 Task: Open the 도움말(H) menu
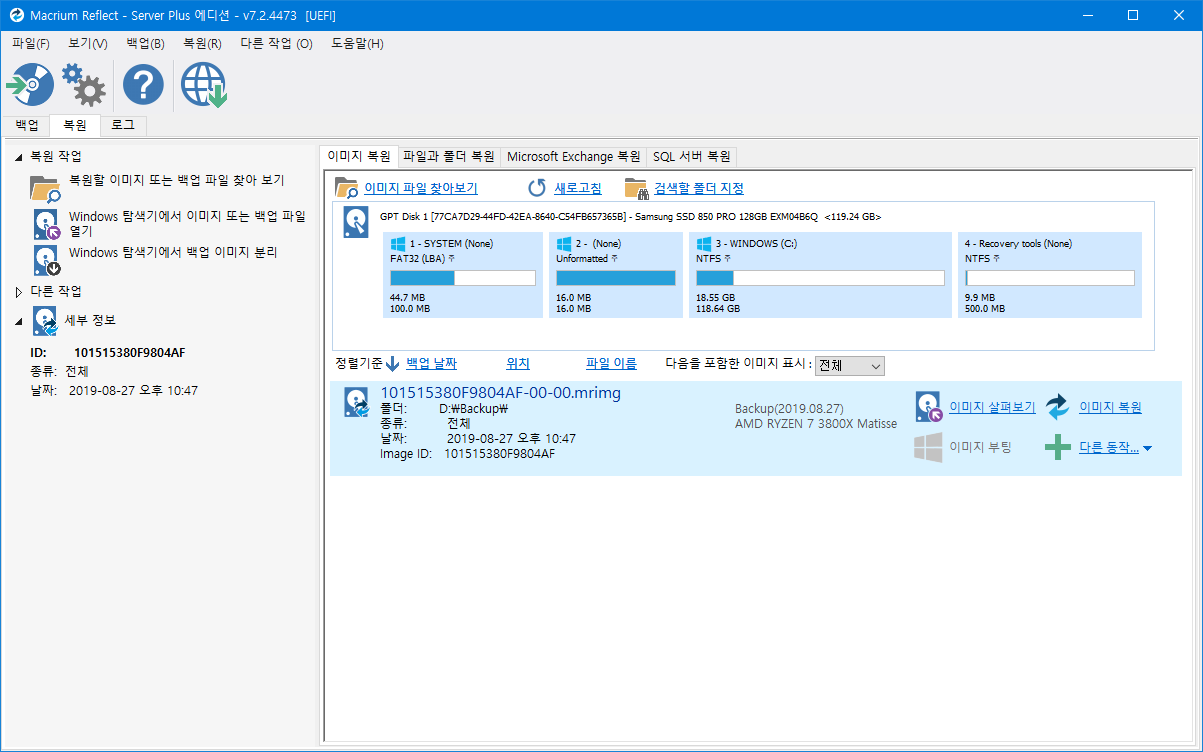tap(357, 44)
